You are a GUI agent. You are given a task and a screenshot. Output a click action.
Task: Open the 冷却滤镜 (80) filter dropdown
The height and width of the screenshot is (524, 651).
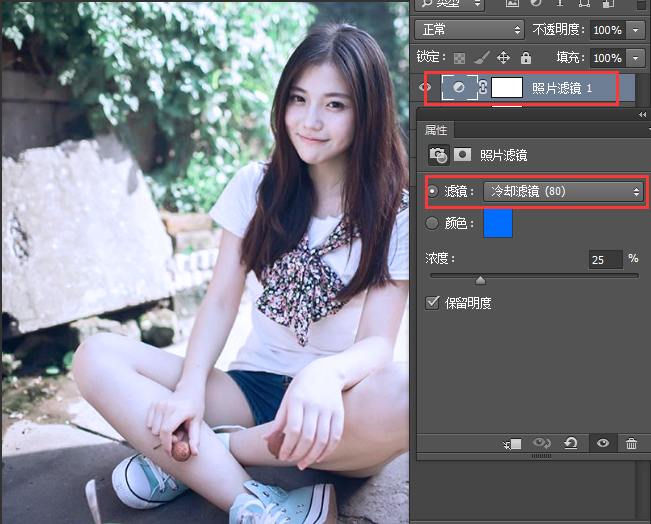[563, 191]
